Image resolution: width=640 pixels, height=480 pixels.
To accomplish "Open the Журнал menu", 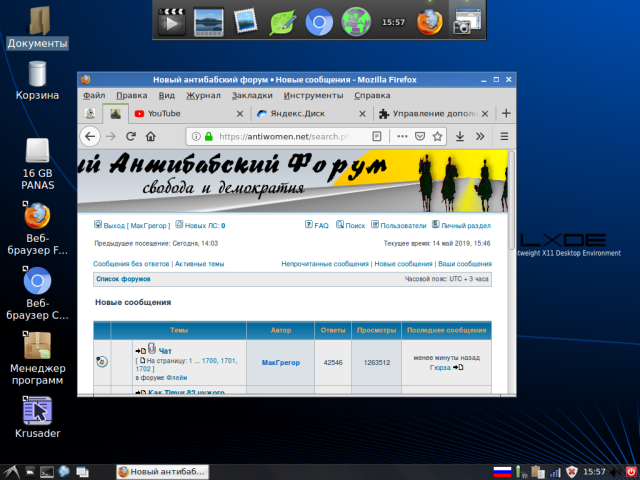I will click(203, 96).
